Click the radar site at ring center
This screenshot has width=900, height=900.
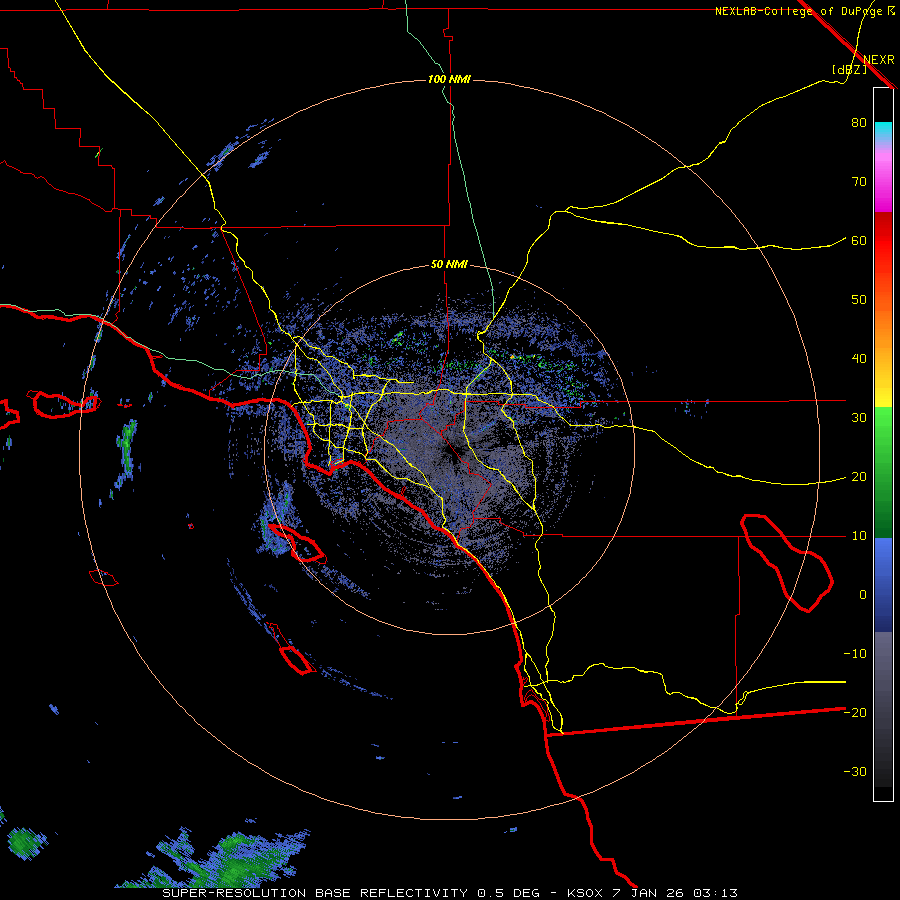(449, 450)
